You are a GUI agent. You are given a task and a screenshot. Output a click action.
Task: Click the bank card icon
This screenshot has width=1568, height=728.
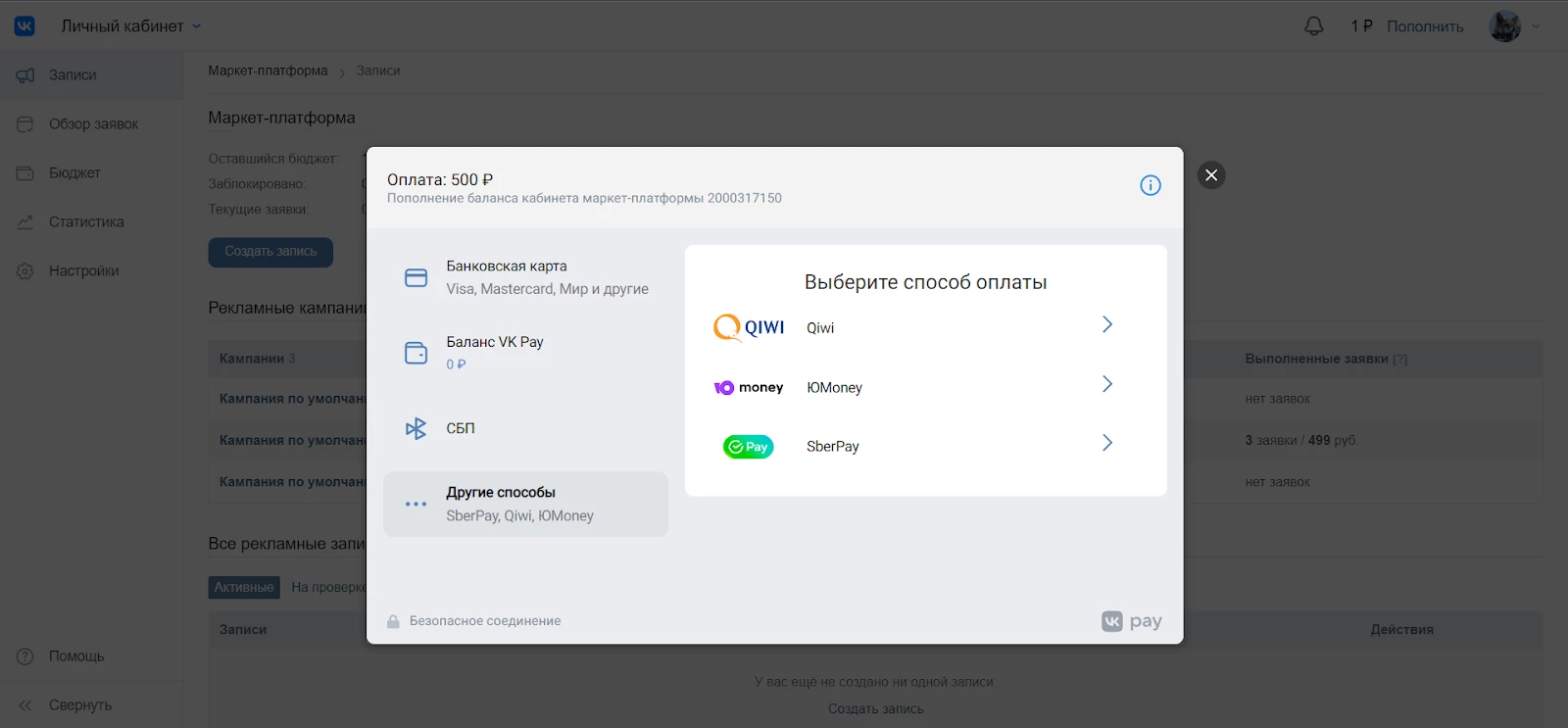pos(416,278)
